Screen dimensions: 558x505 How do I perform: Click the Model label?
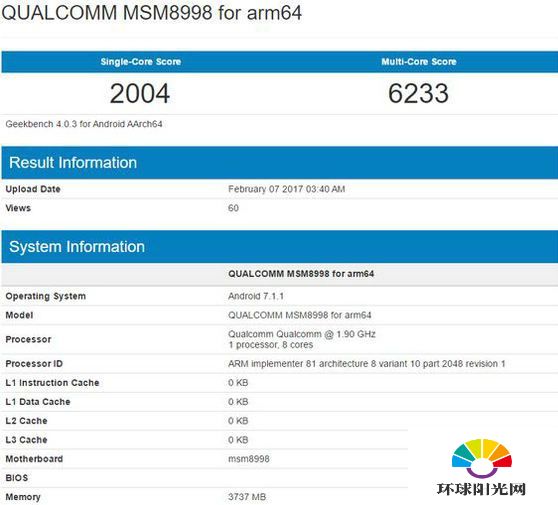19,315
